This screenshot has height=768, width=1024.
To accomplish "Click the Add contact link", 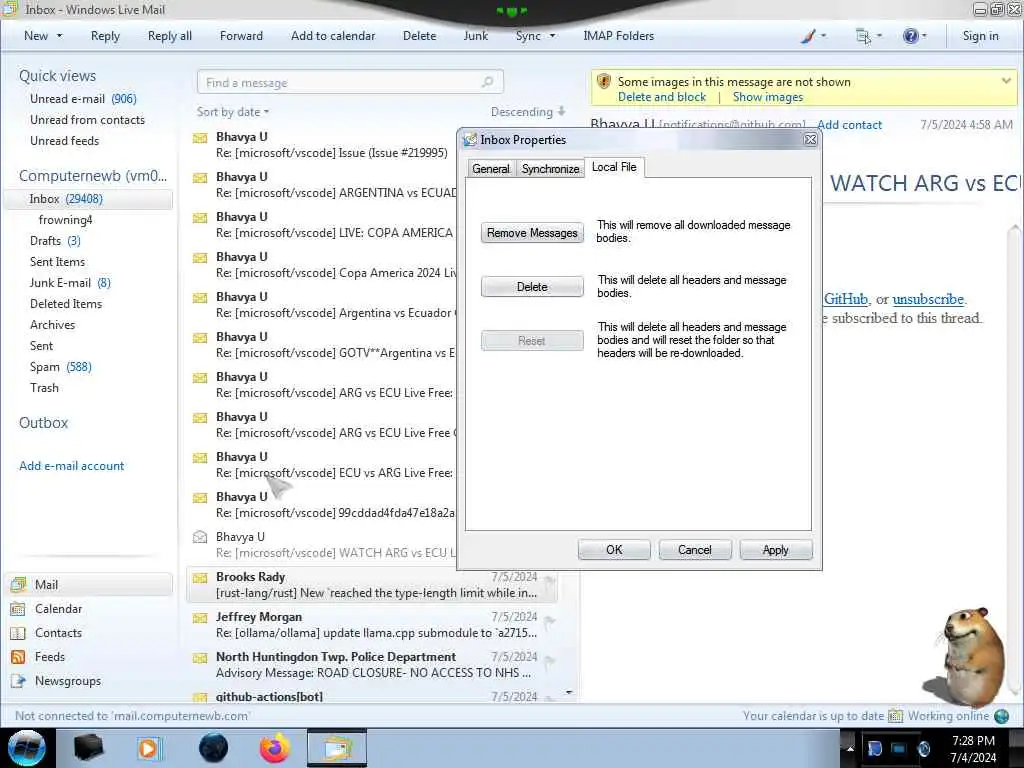I will pos(849,125).
